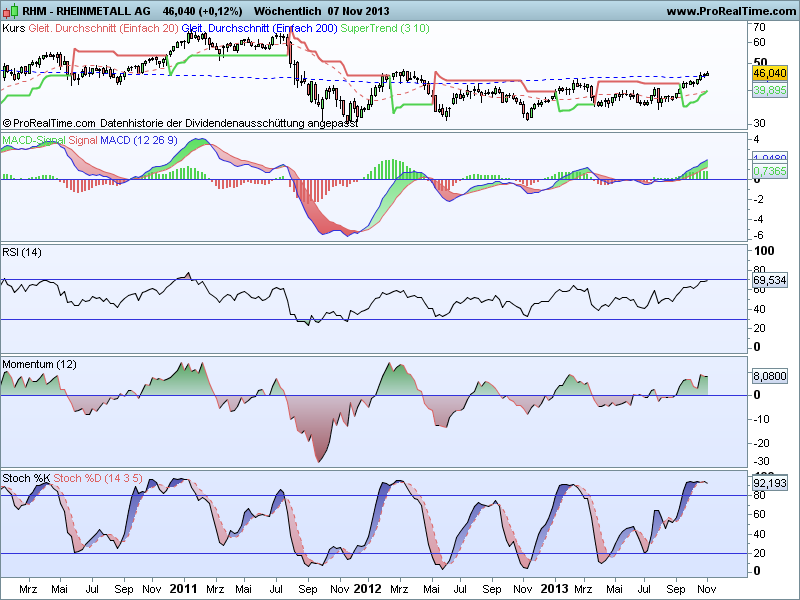The height and width of the screenshot is (600, 800).
Task: Select the Momentum (12) panel label
Action: pos(39,364)
